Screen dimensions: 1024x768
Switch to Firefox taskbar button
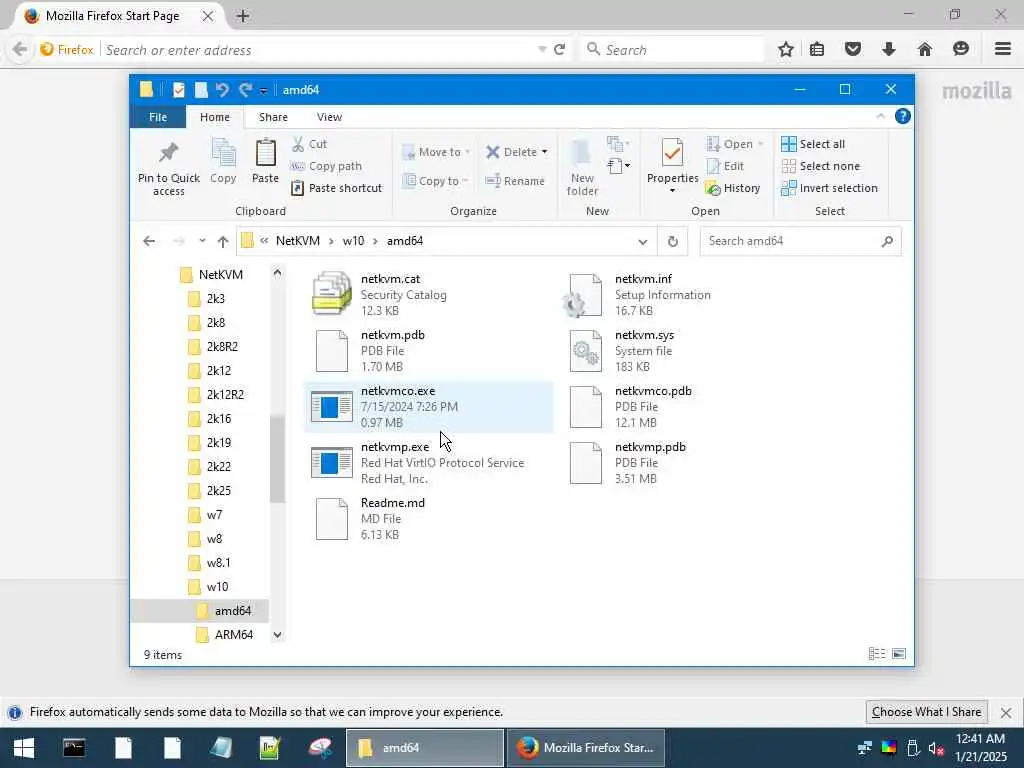tap(586, 748)
